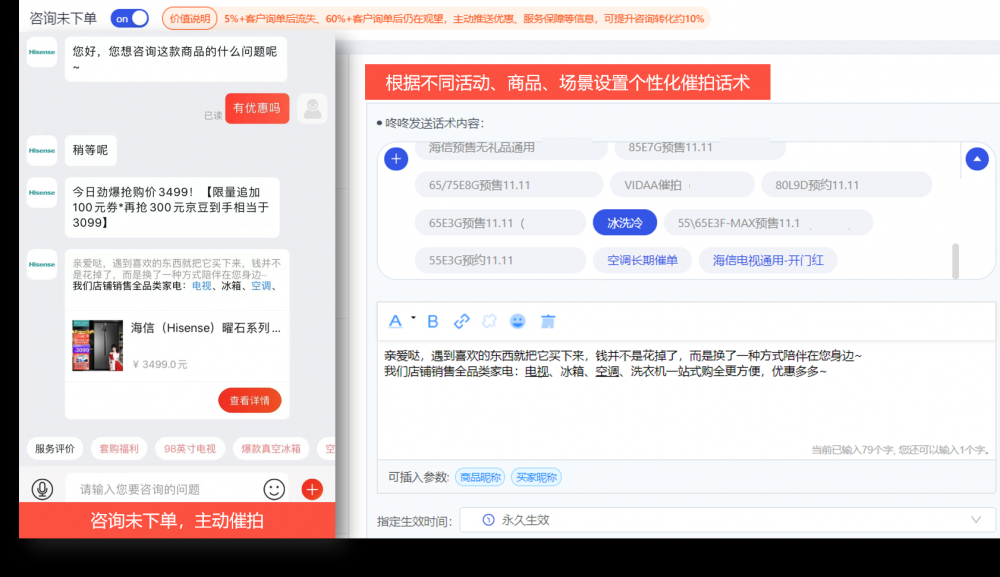Click the product card insert icon
Screen dimensions: 1000x577
point(548,321)
